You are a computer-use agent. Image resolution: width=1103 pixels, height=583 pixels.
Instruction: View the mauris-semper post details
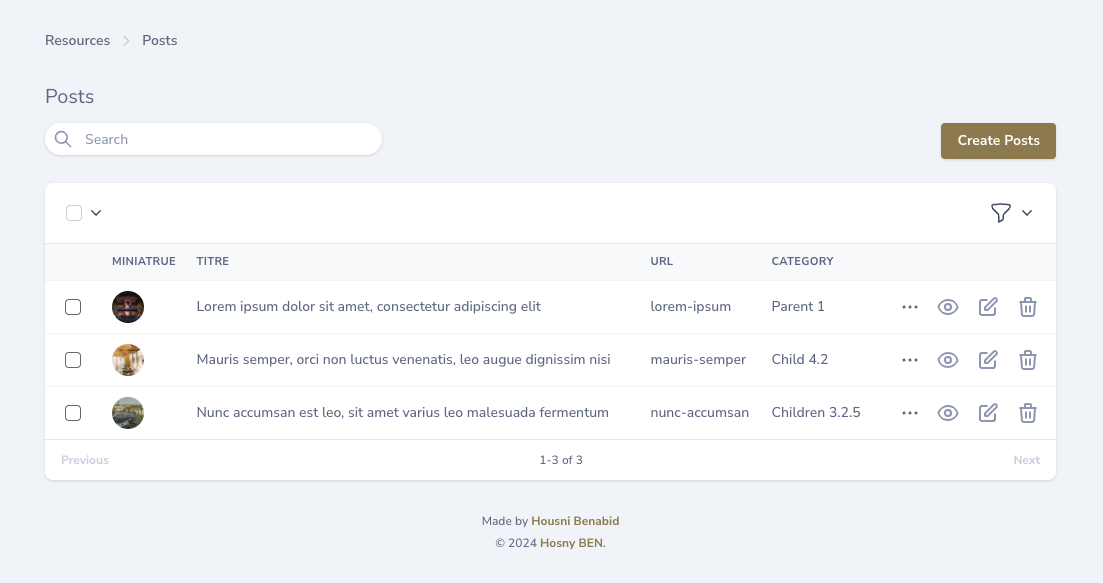point(948,360)
